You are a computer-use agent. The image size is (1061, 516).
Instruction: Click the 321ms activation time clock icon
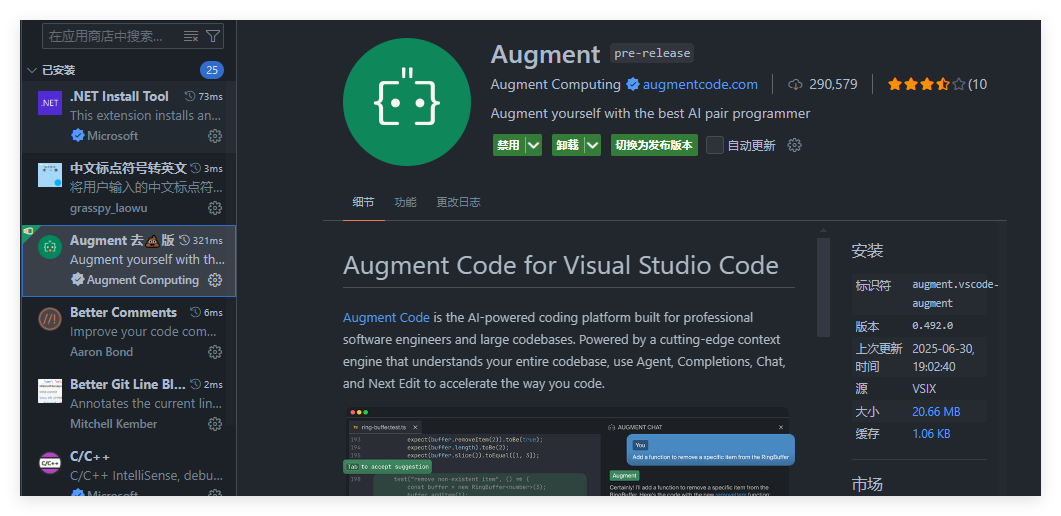[x=184, y=241]
